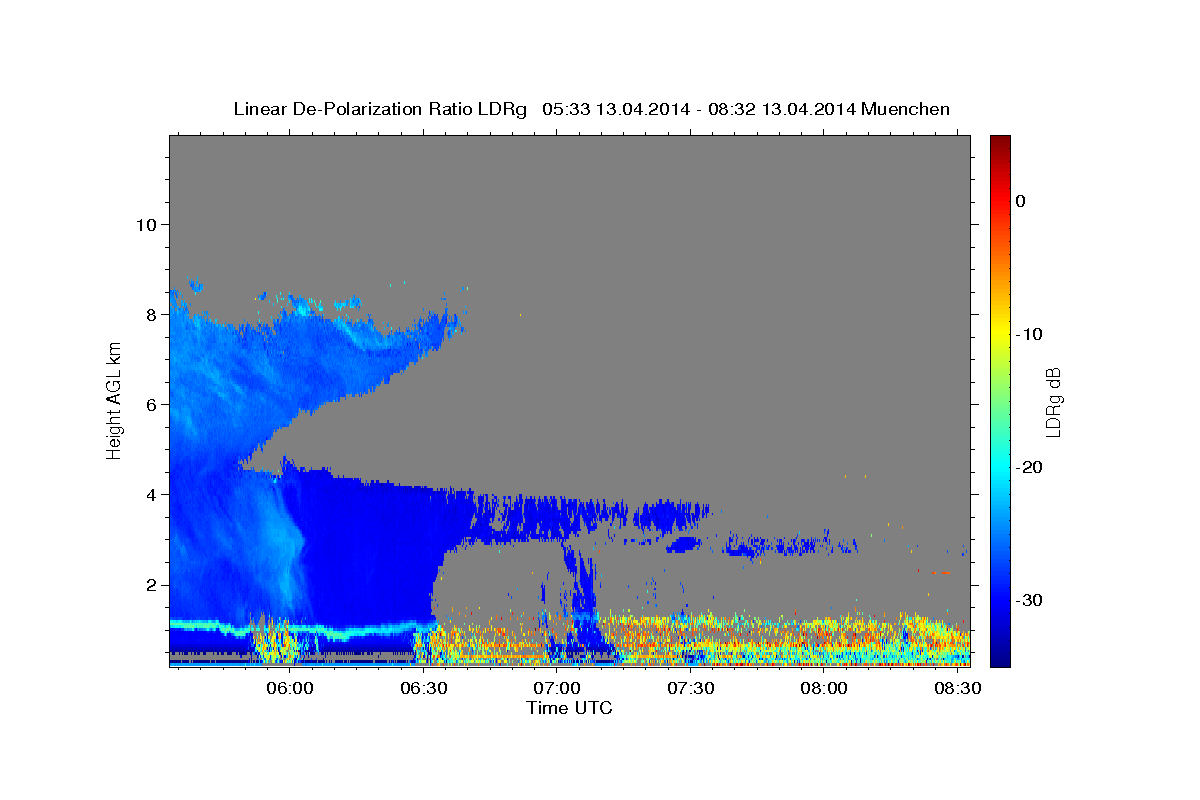Click the LDRg dB colorbar label
The height and width of the screenshot is (800, 1200).
(1052, 401)
